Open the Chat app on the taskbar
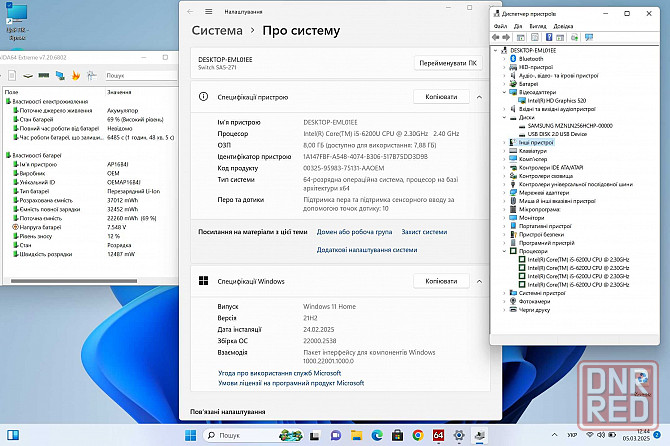Screen dimensions: 670x446 tap(335, 435)
